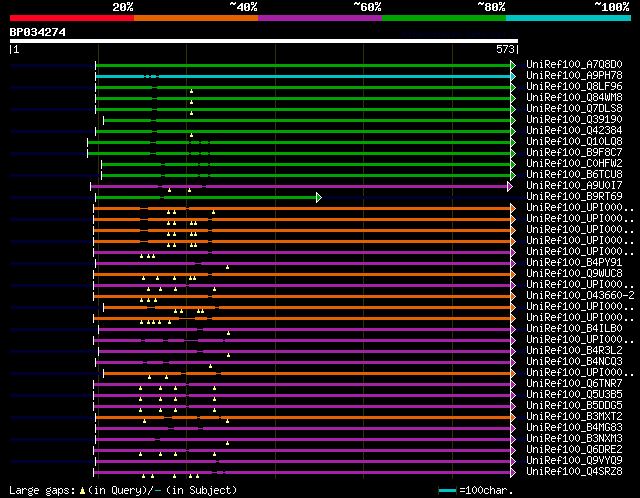Open hit UniRef100_Q8LF96 label
Image resolution: width=640 pixels, height=498 pixels.
pyautogui.click(x=574, y=87)
